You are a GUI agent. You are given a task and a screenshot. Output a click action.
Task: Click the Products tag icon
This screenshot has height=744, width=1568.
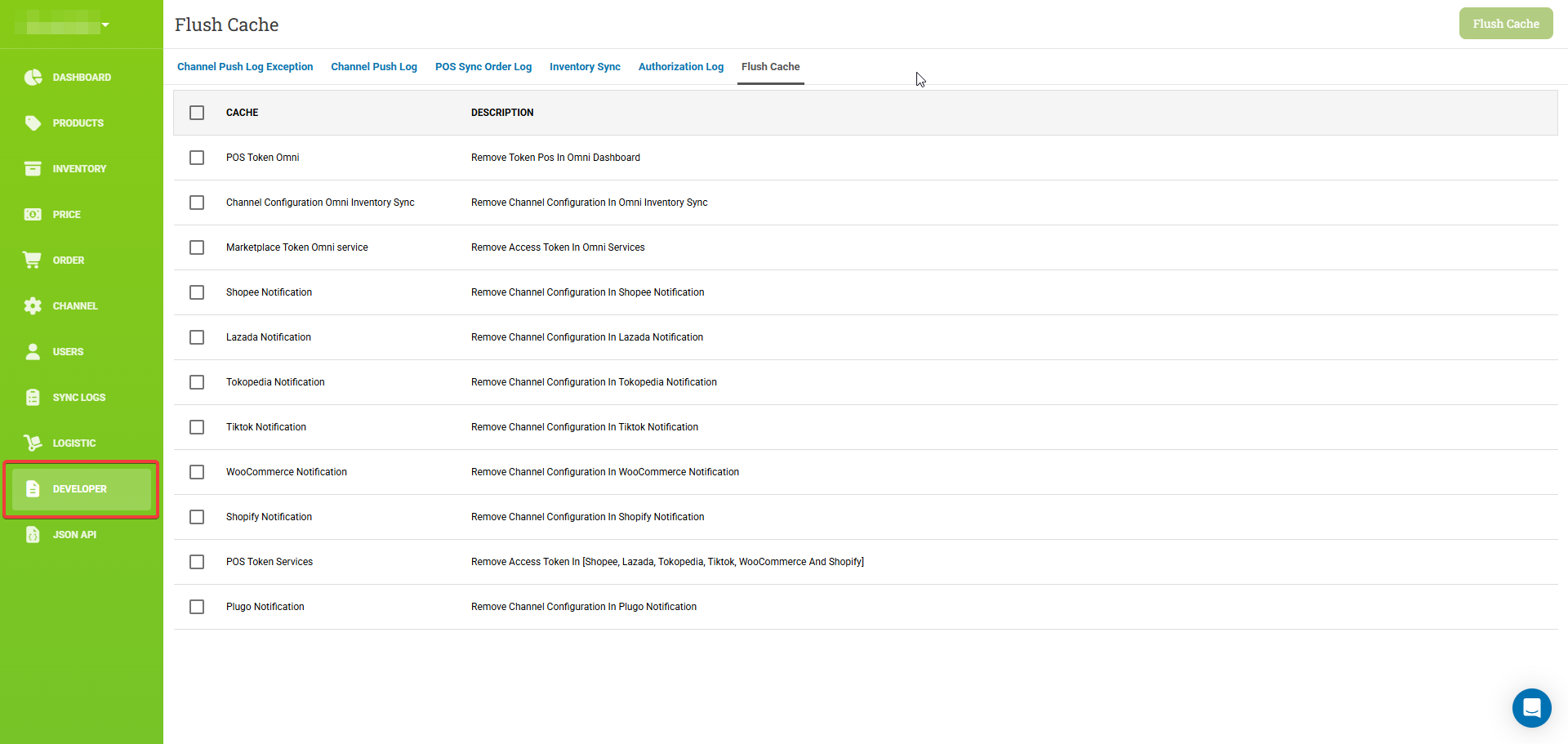(33, 123)
